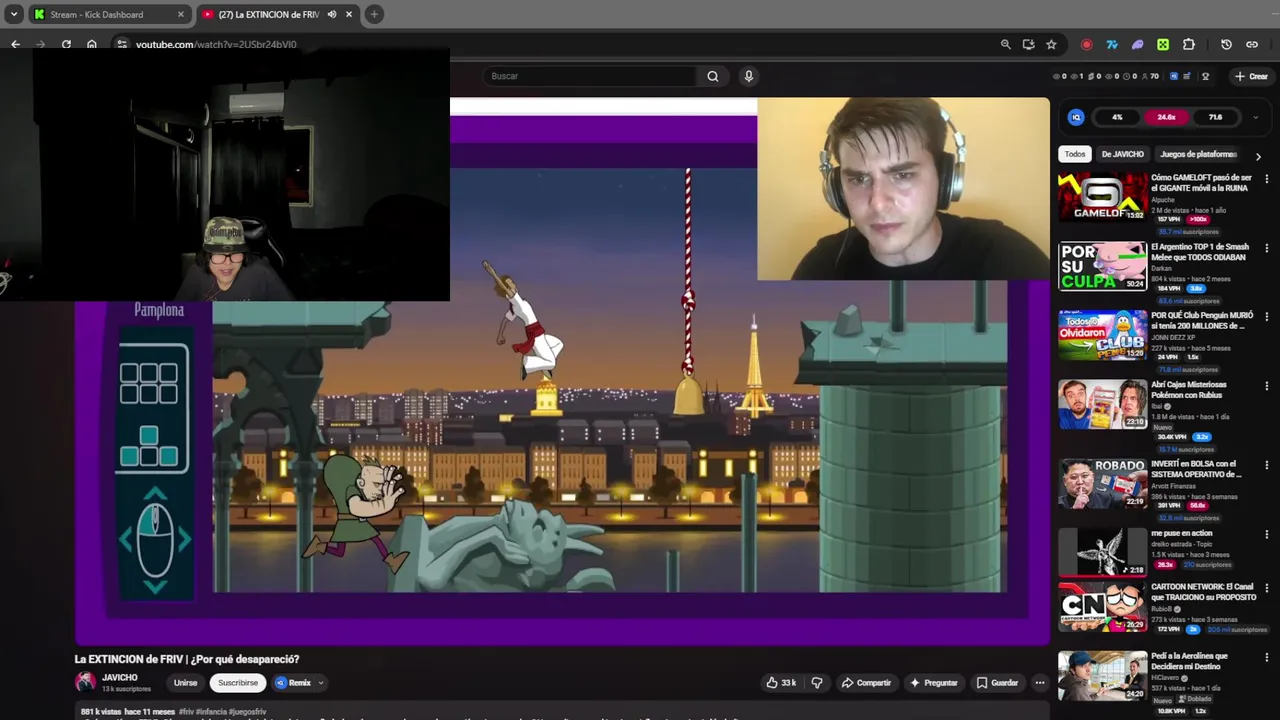The width and height of the screenshot is (1280, 720).
Task: Open options for Club Penguin video
Action: tap(1267, 317)
